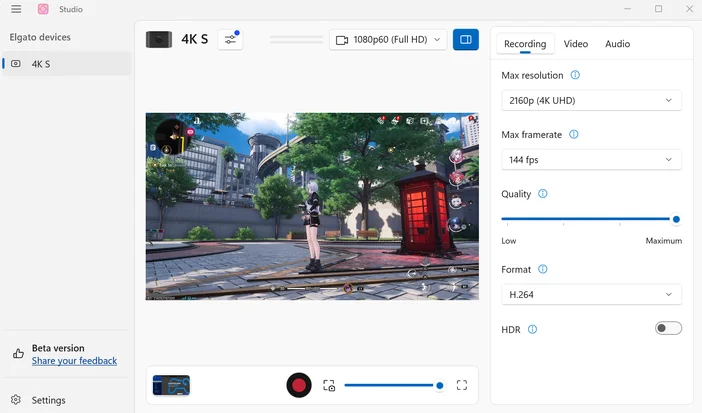Select the 4K S device in sidebar
This screenshot has width=702, height=413.
[x=66, y=64]
